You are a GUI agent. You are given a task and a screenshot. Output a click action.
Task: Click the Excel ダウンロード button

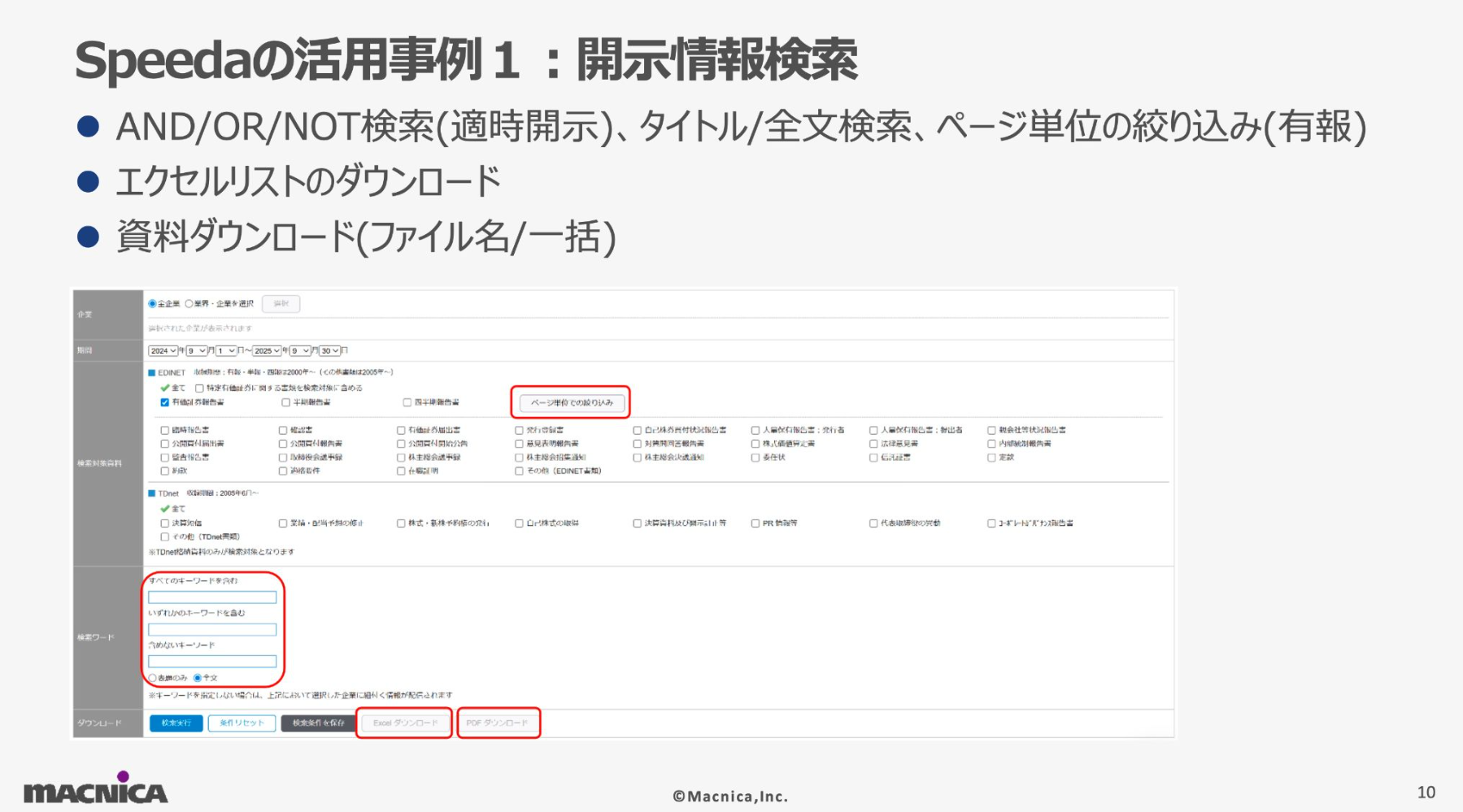(x=404, y=723)
